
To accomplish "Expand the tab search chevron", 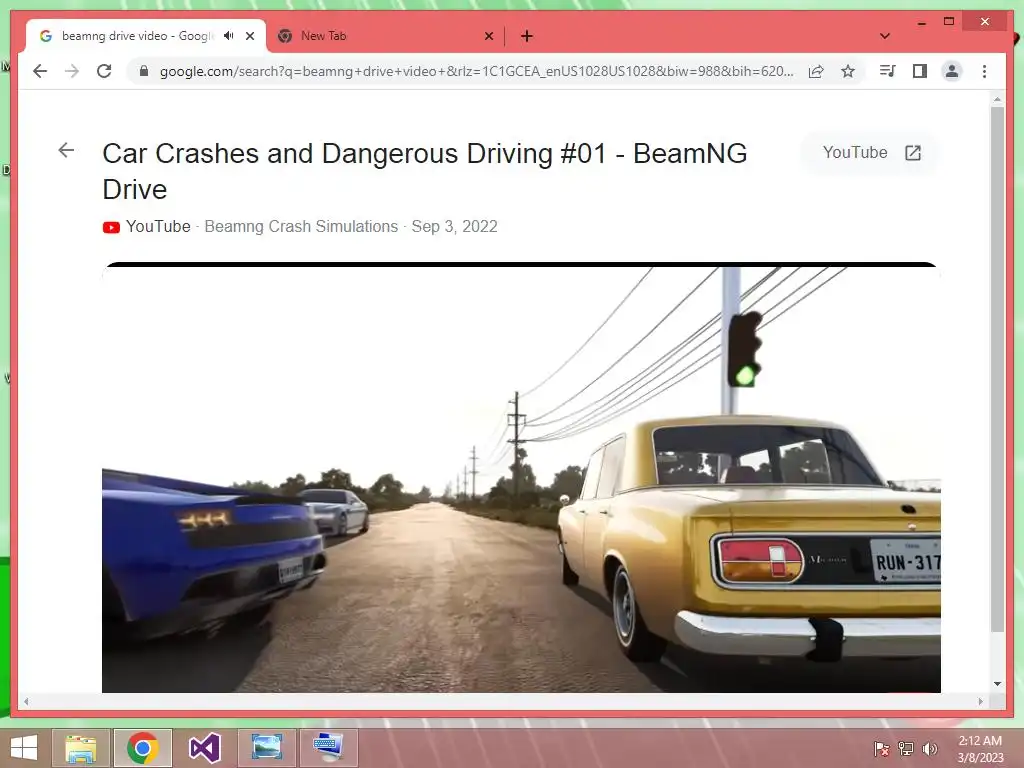I will [x=885, y=36].
